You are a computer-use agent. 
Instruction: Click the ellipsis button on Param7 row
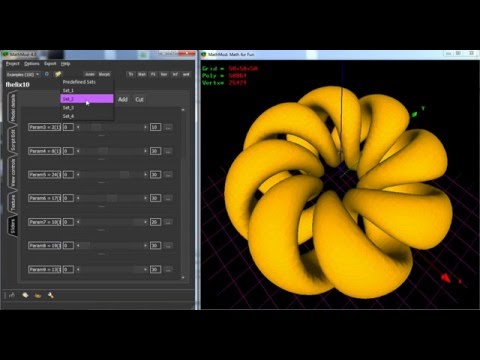[168, 222]
